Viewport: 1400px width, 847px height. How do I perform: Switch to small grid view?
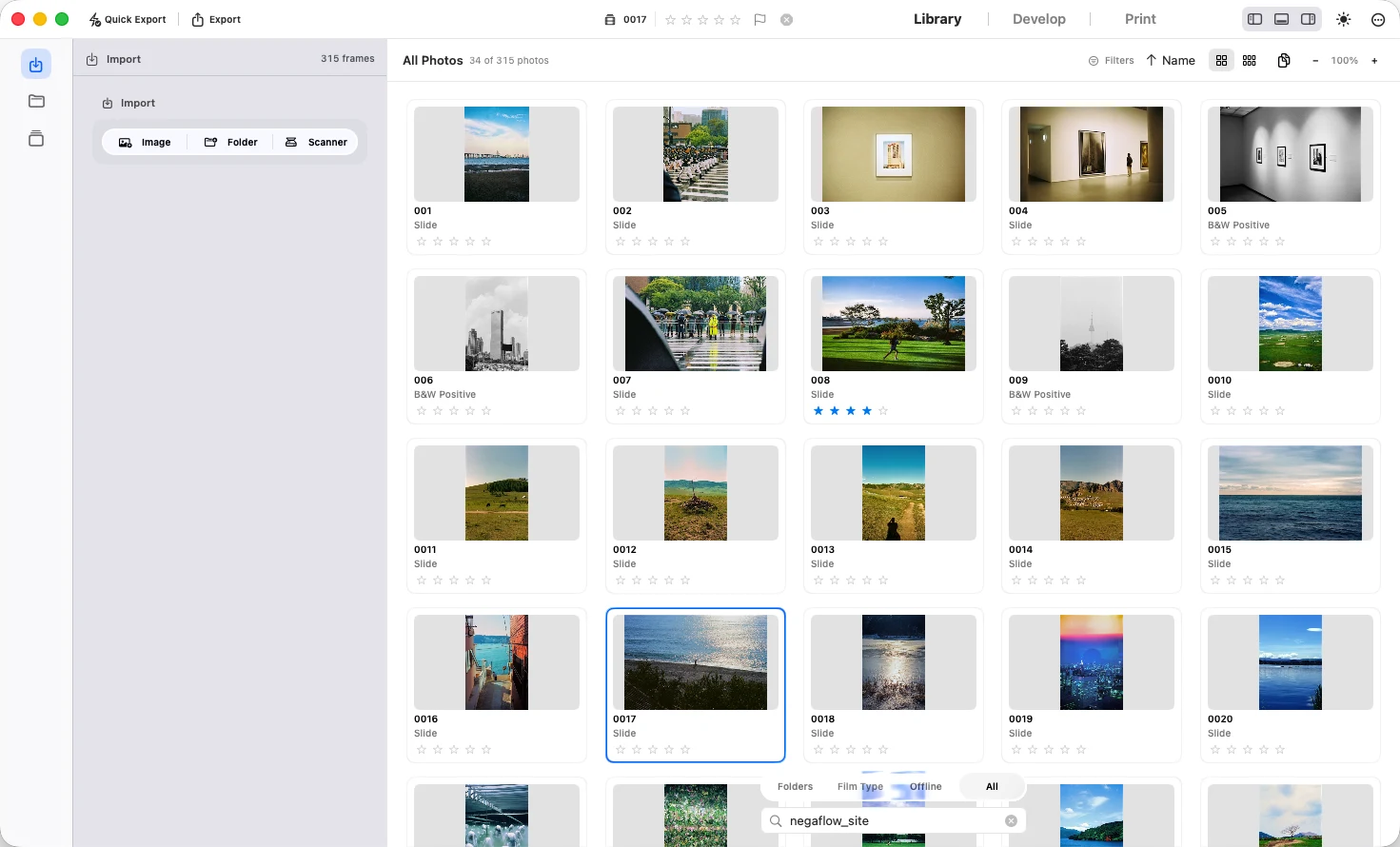(x=1250, y=60)
